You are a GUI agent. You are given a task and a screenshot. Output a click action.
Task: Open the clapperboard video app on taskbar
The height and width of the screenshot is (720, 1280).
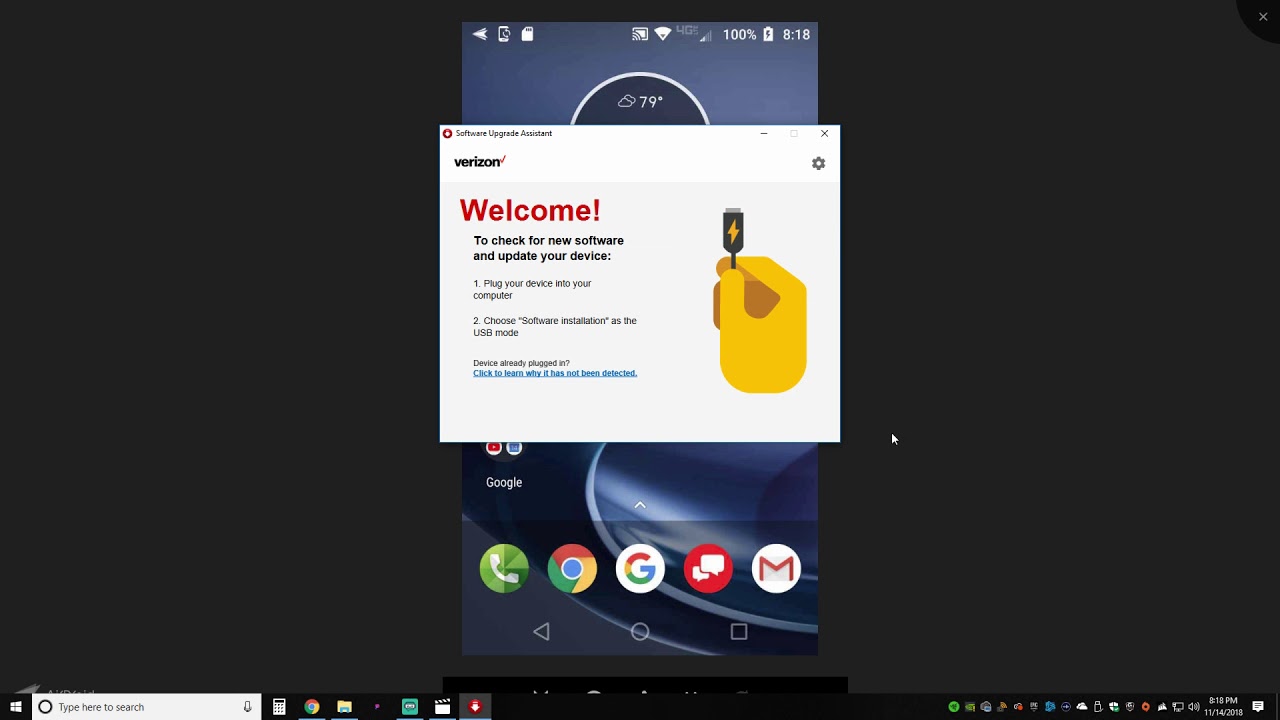tap(442, 707)
